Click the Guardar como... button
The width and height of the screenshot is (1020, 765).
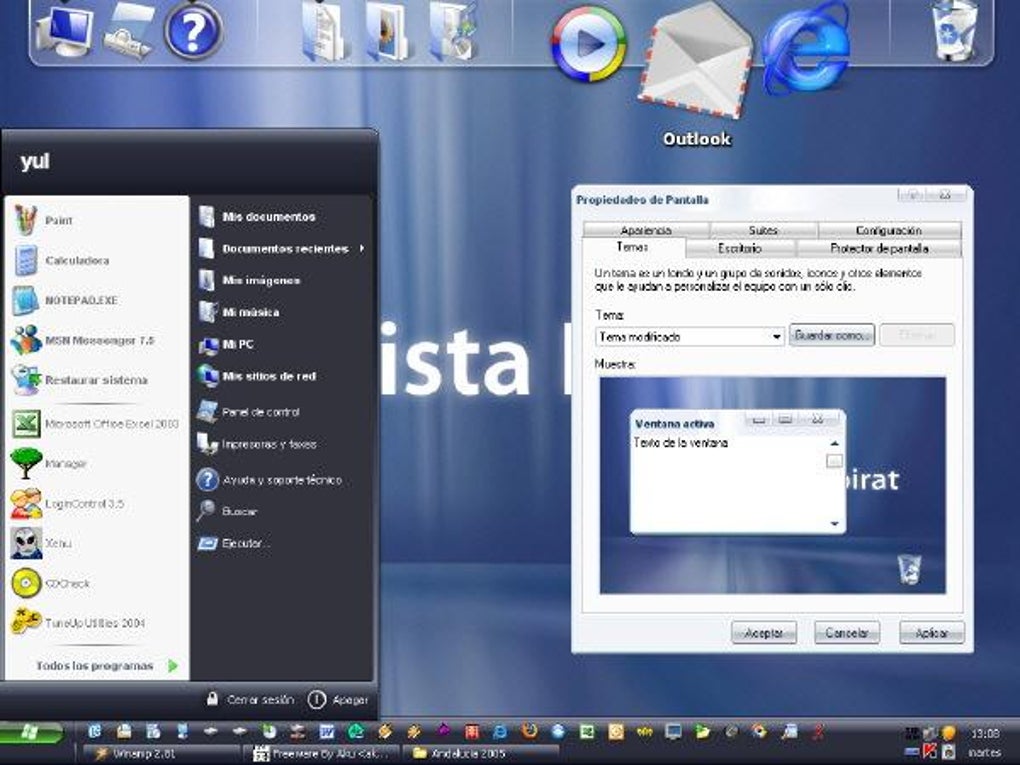click(832, 336)
